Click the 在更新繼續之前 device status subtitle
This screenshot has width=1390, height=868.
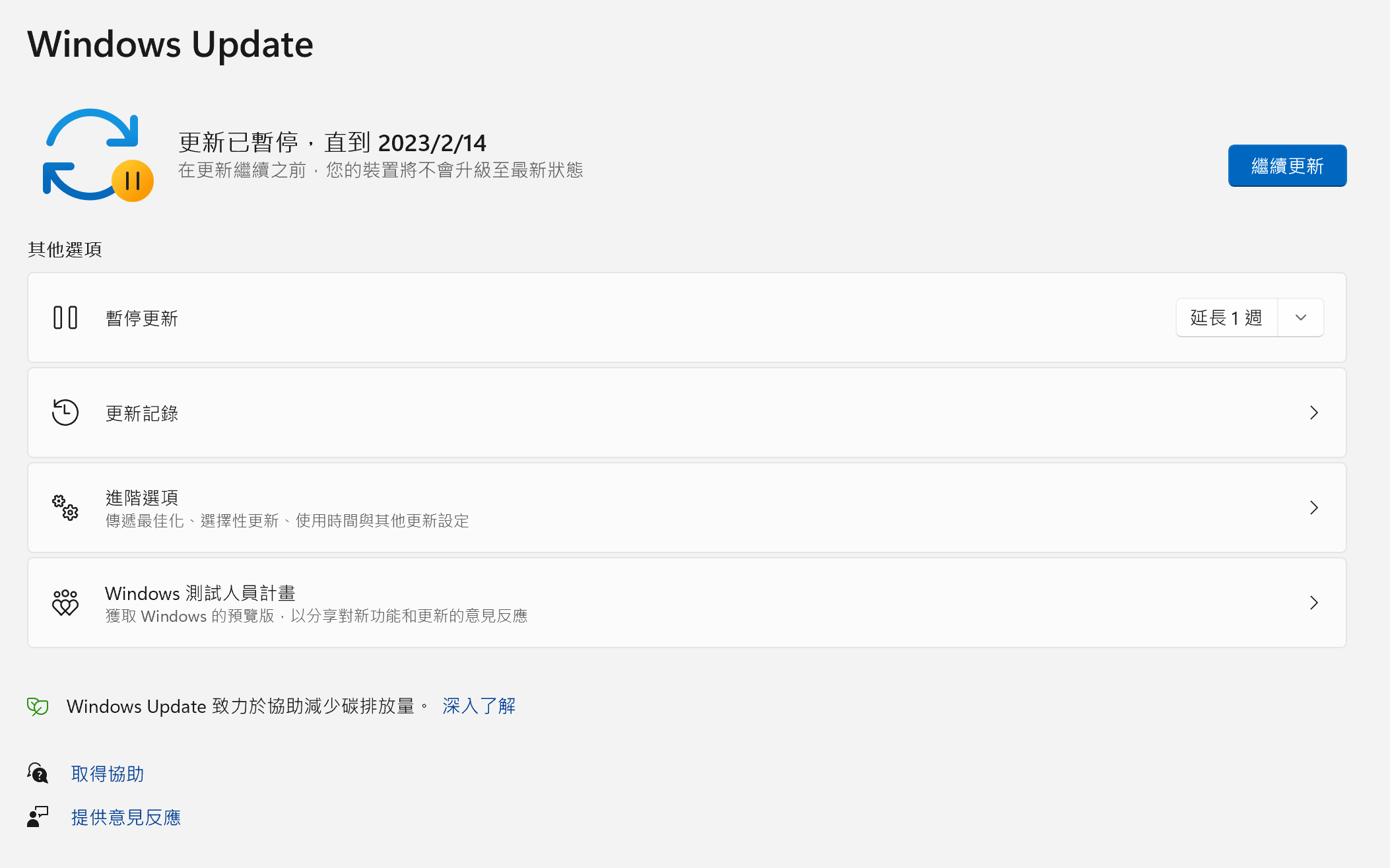click(380, 170)
